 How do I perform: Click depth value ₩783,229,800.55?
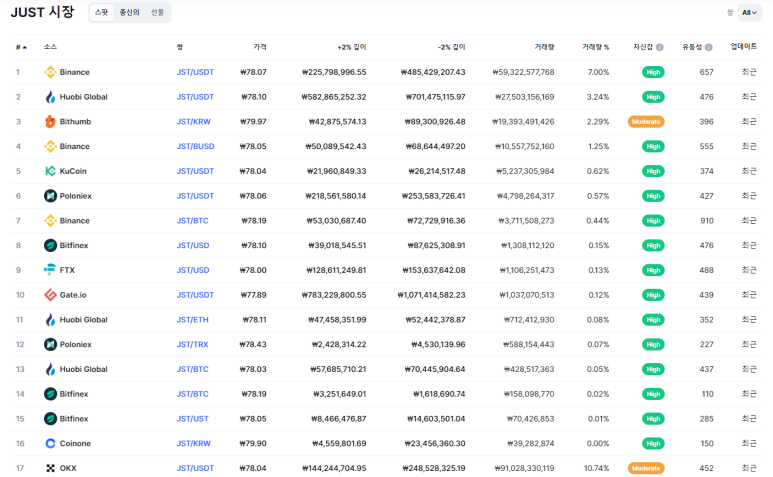click(334, 295)
